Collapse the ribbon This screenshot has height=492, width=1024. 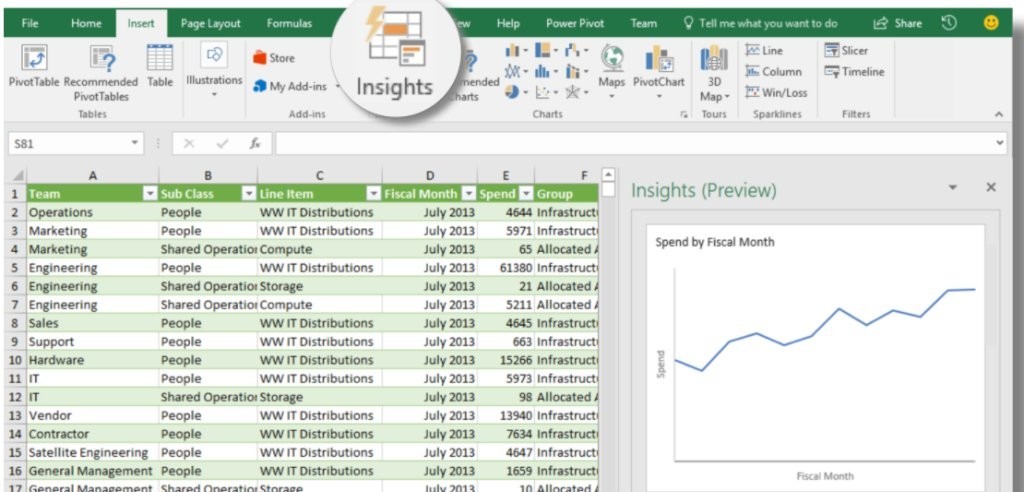(999, 114)
